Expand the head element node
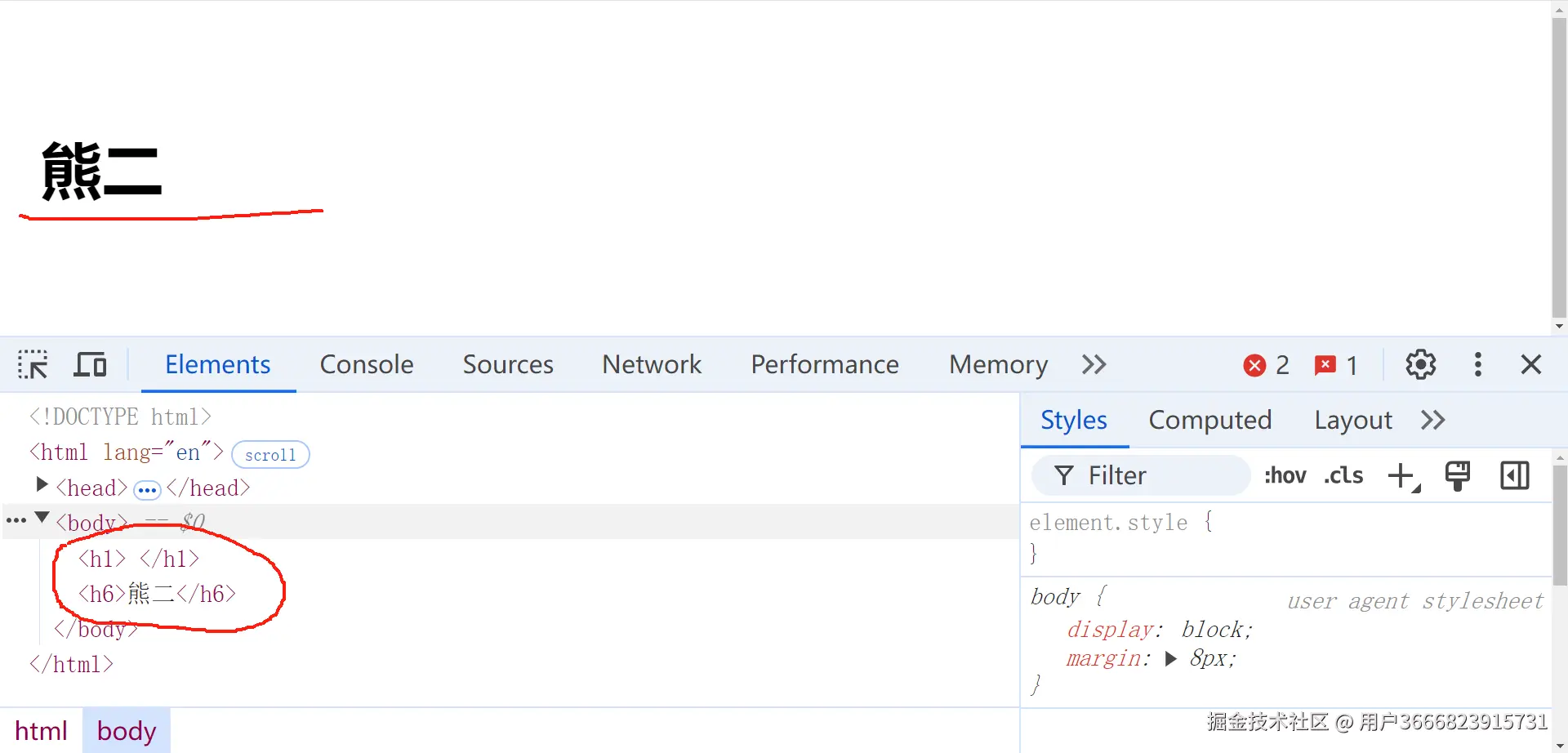Viewport: 1568px width, 753px height. (x=42, y=486)
